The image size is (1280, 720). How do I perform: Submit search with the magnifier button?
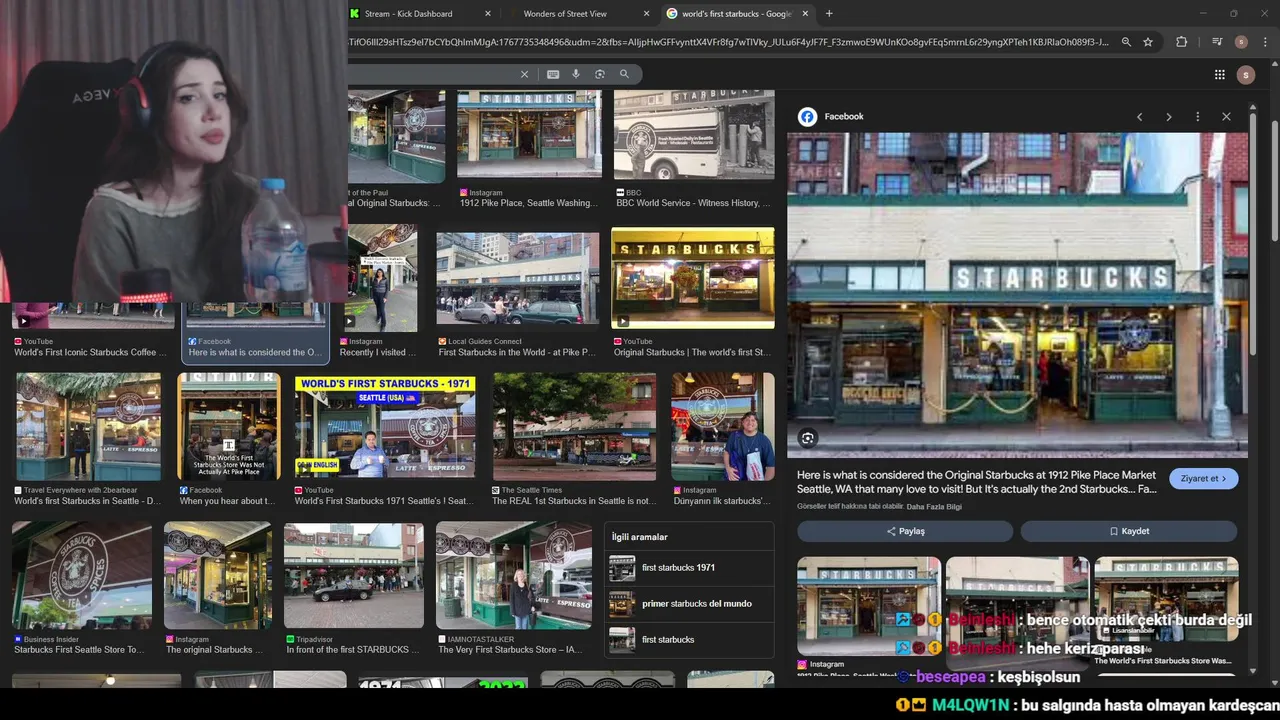[x=624, y=74]
